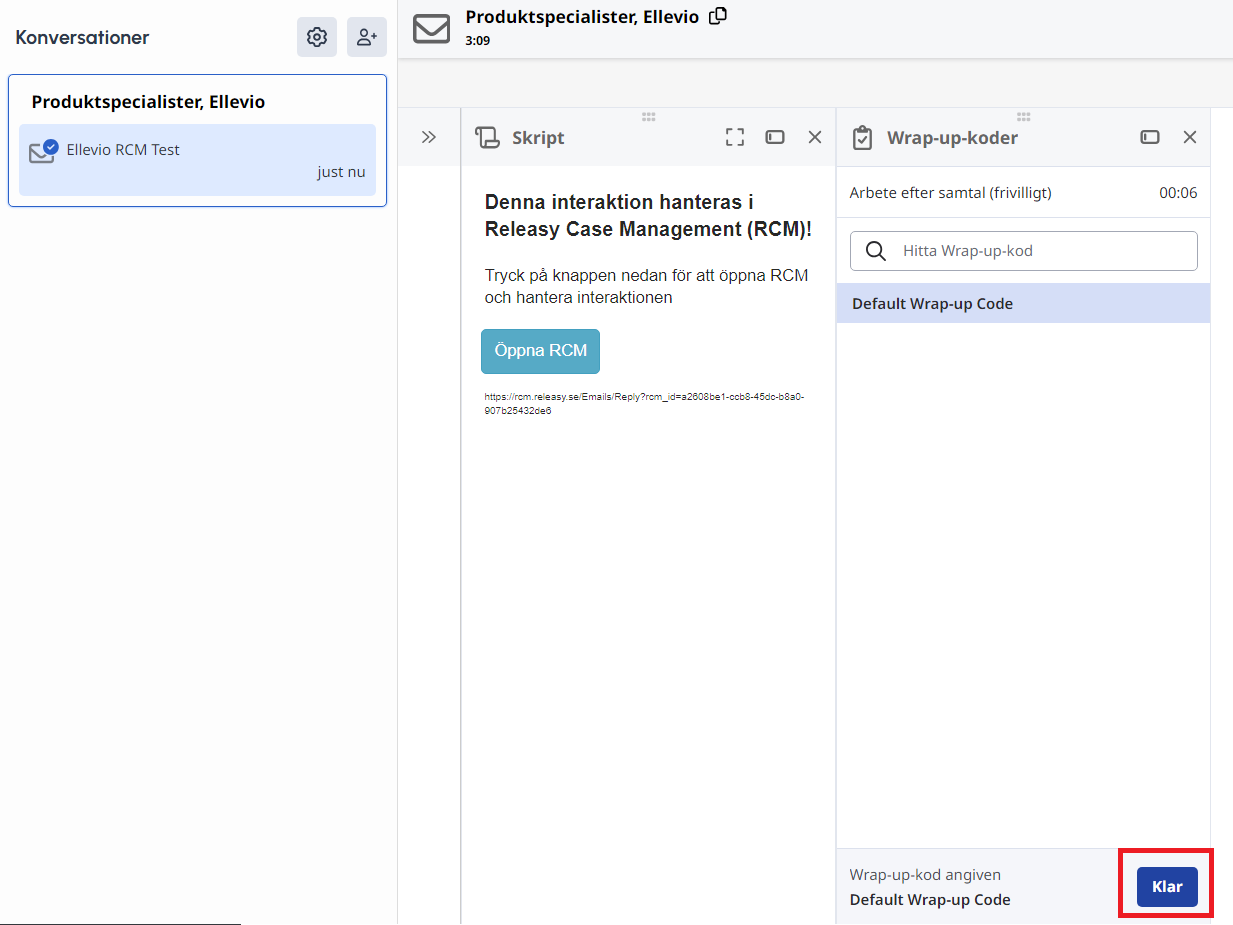
Task: Click the Skript panel drag handle
Action: pyautogui.click(x=648, y=116)
